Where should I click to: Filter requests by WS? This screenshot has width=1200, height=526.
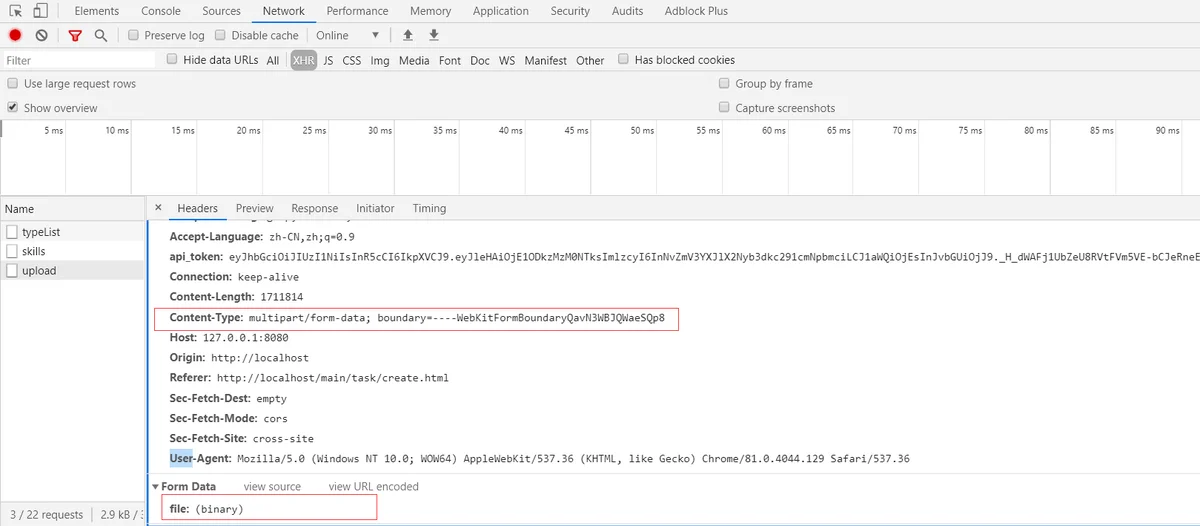pyautogui.click(x=507, y=60)
